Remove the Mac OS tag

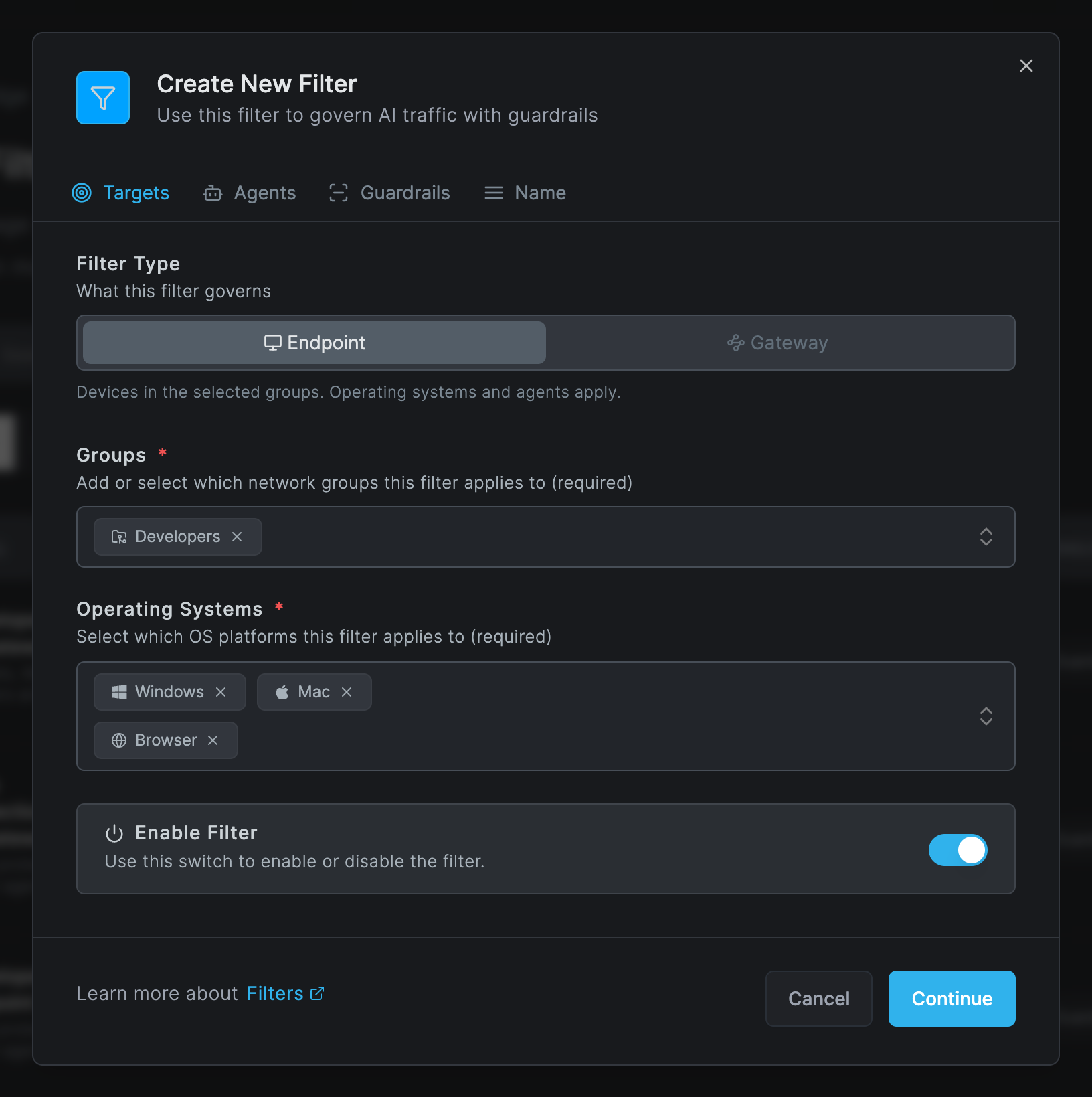tap(347, 692)
